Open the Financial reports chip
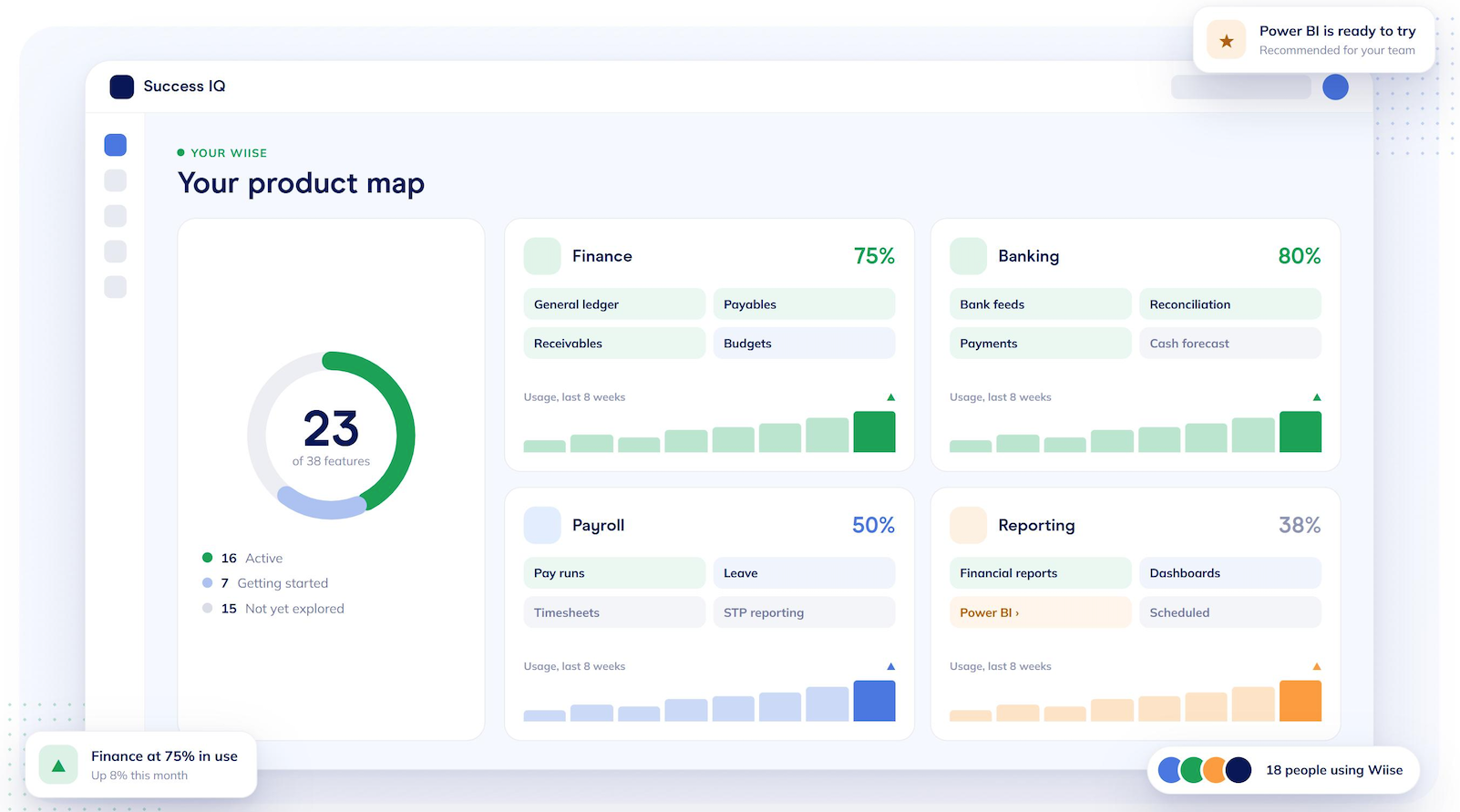Screen dimensions: 1460x812 tap(1040, 573)
